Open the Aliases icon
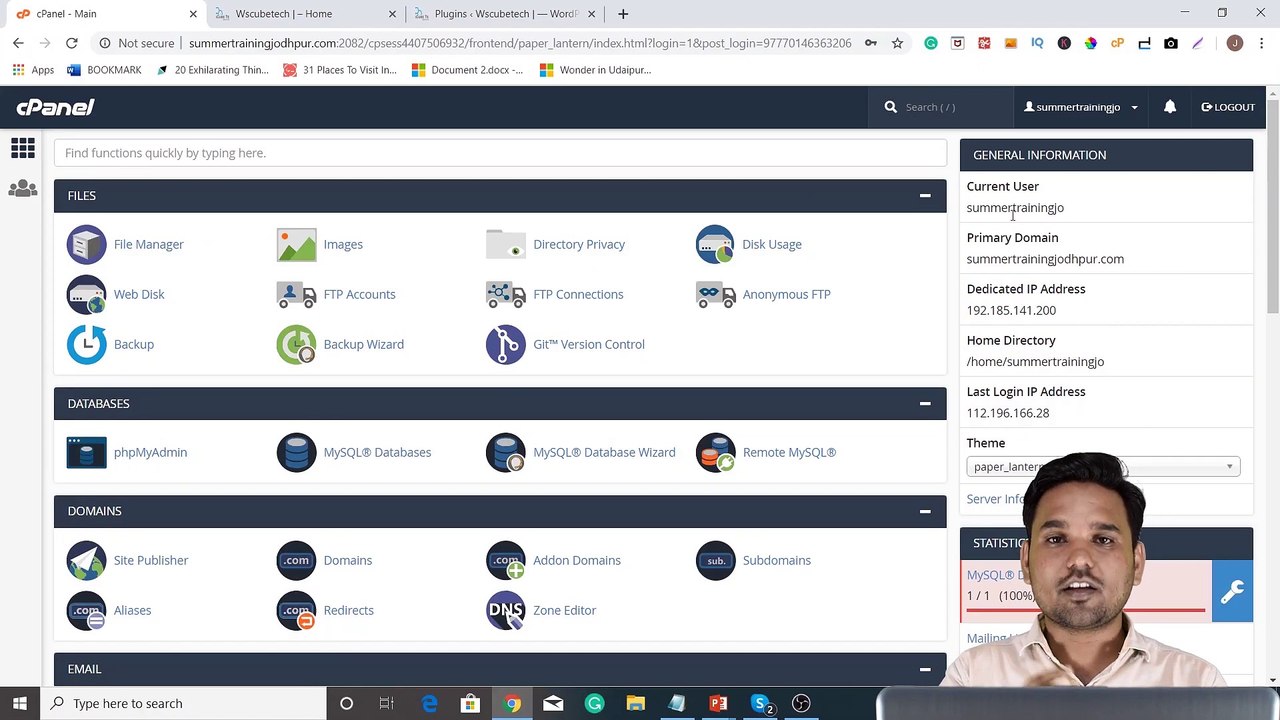The image size is (1280, 720). 86,610
